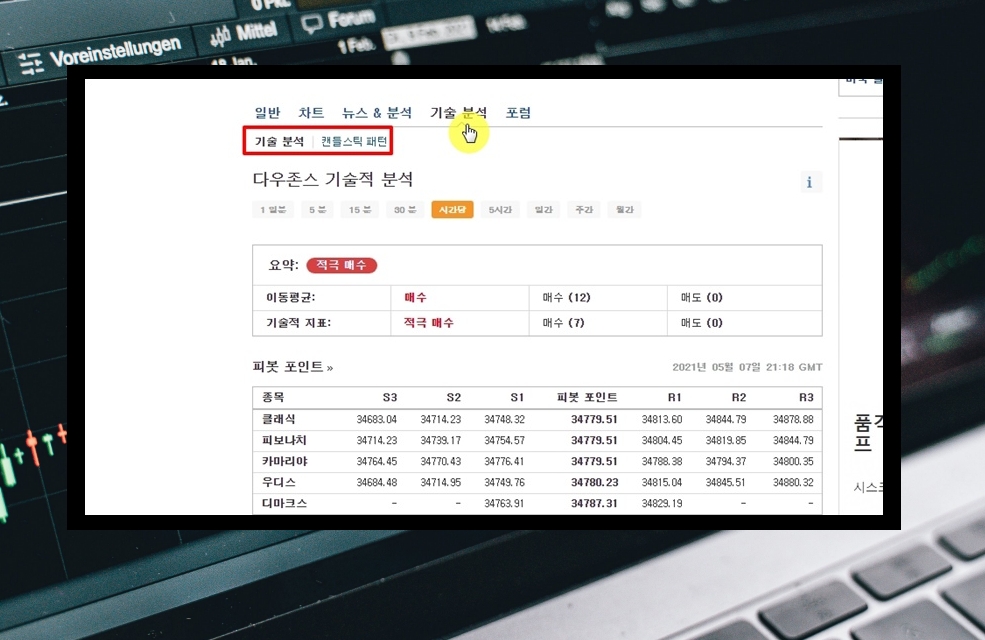Choose the 15 분 timeframe
Image resolution: width=985 pixels, height=640 pixels.
(359, 210)
